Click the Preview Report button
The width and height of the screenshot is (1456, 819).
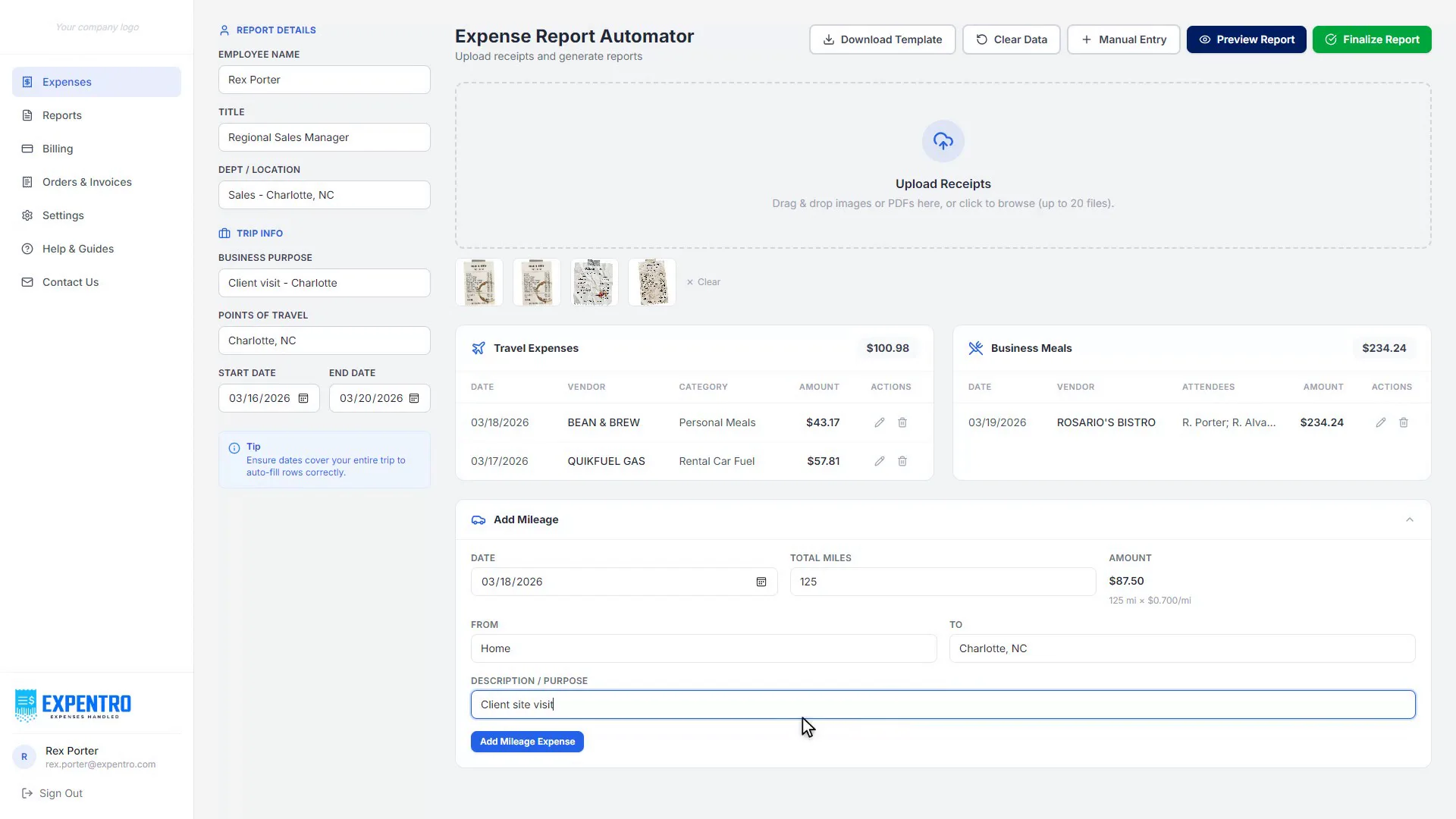click(x=1246, y=39)
